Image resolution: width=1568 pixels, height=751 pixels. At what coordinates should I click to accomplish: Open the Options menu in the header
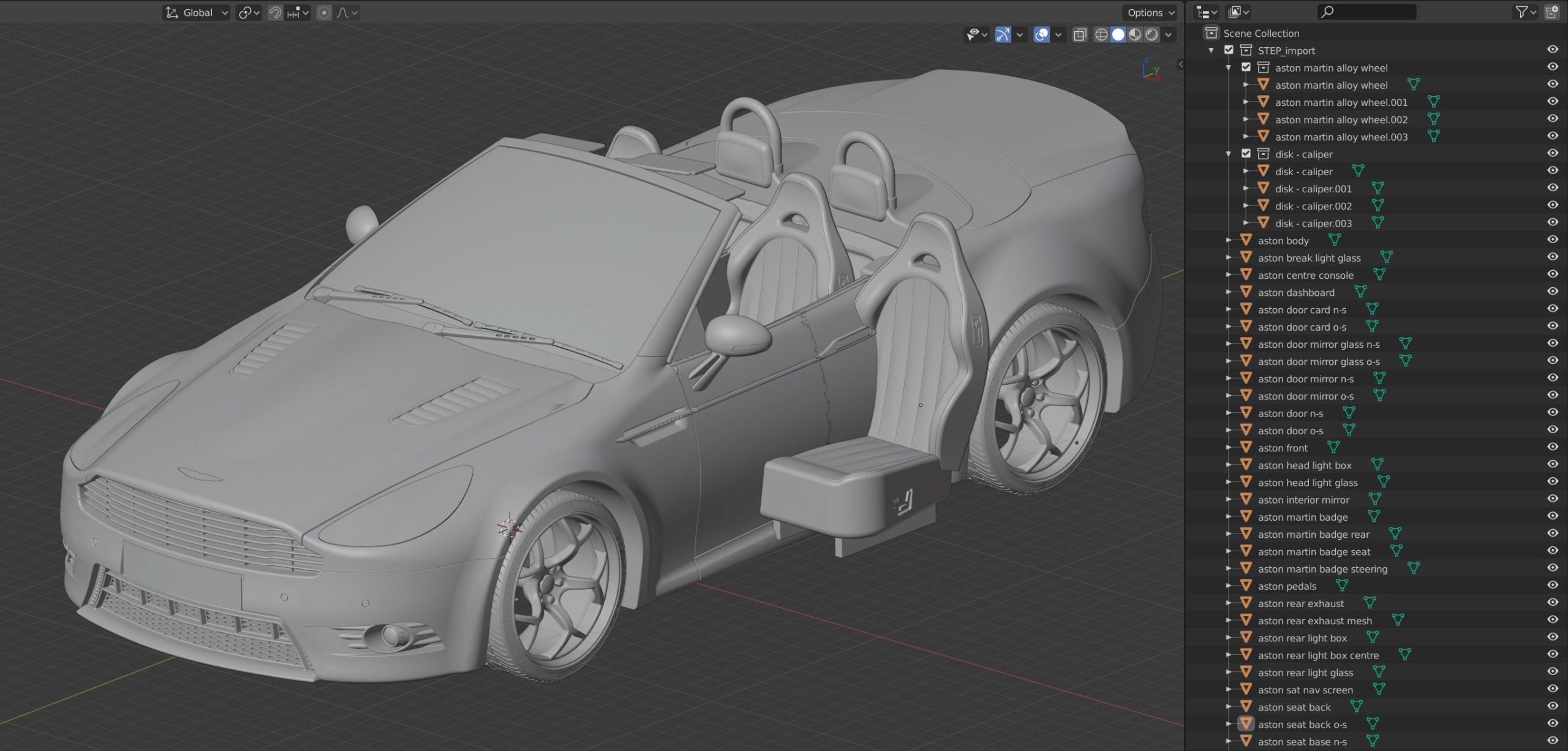(x=1148, y=12)
